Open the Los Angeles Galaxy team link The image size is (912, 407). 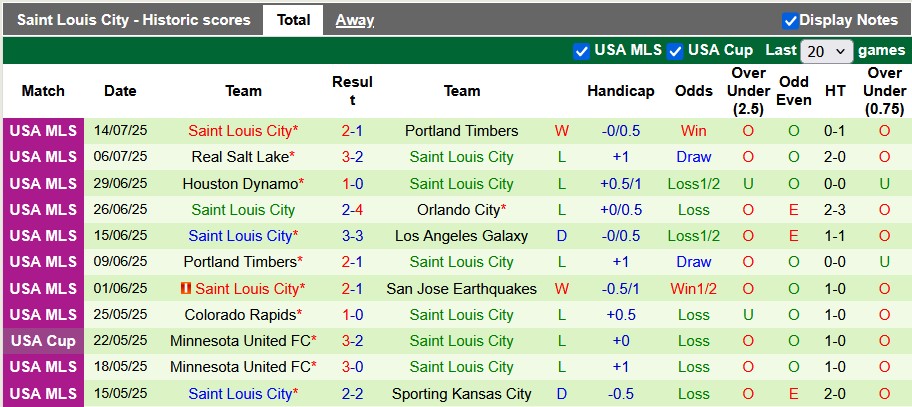tap(461, 236)
